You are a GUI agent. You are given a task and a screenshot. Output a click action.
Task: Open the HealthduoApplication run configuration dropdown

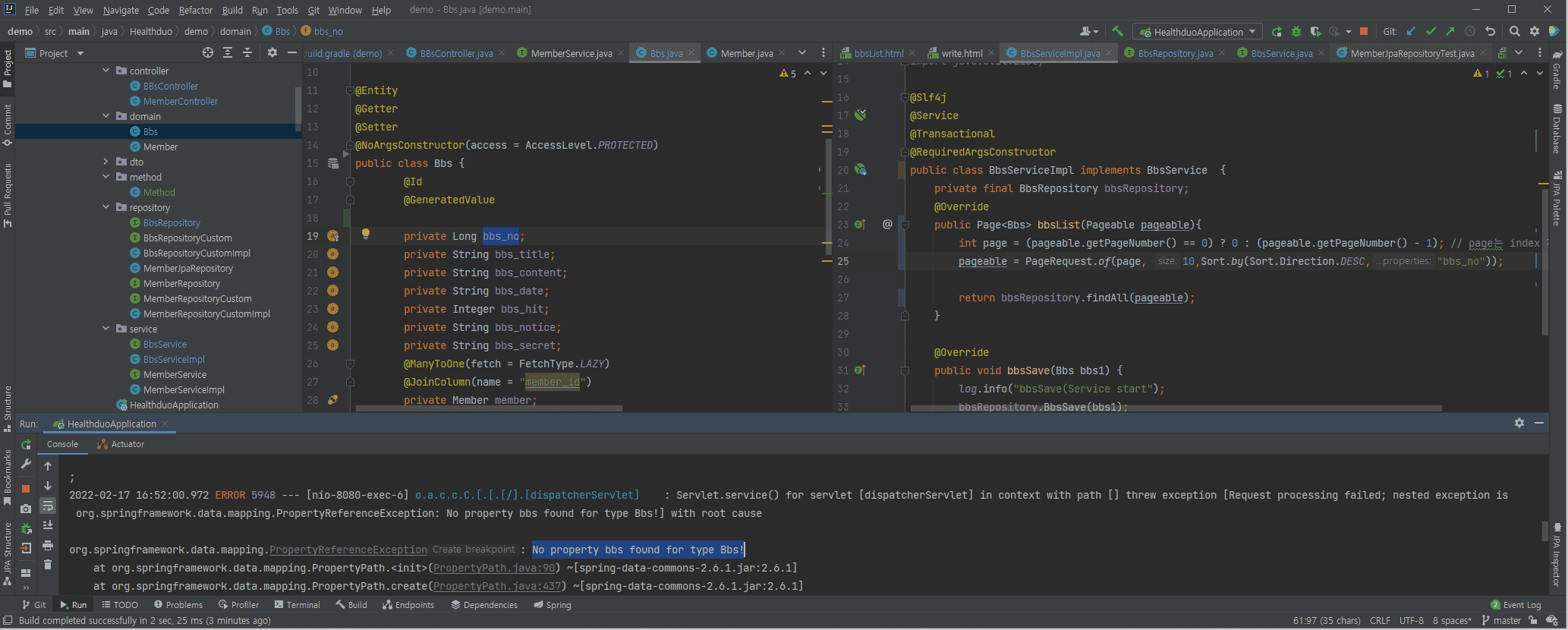click(1198, 32)
